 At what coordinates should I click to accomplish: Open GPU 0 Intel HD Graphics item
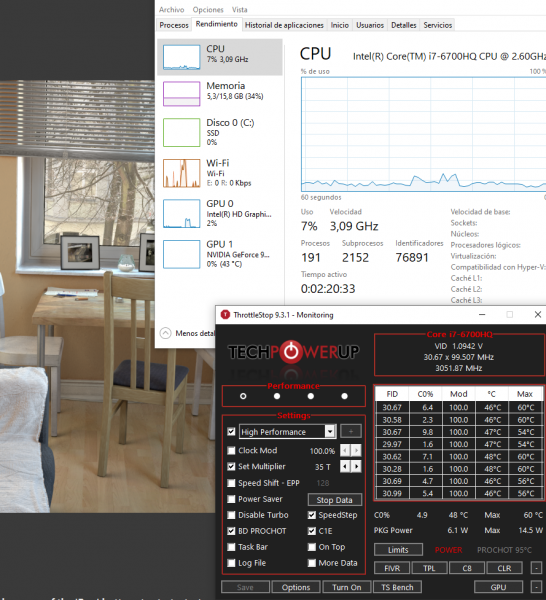[x=220, y=214]
